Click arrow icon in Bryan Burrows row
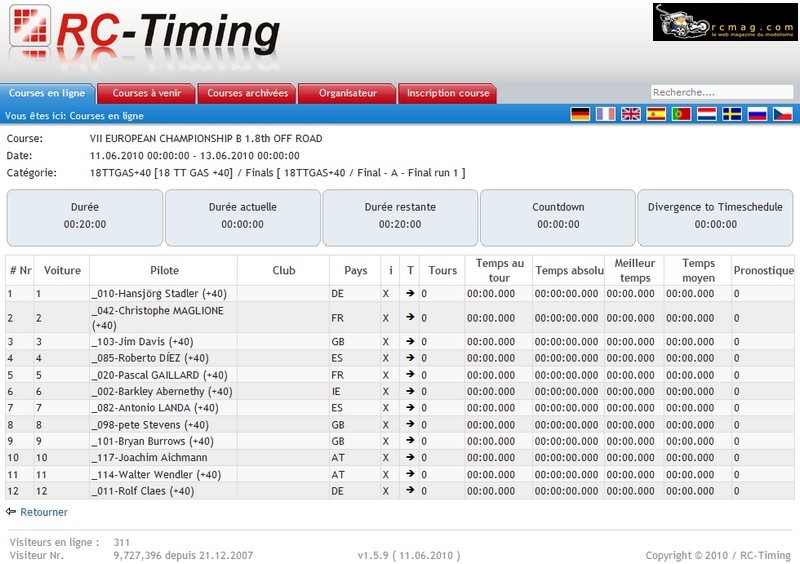 410,440
